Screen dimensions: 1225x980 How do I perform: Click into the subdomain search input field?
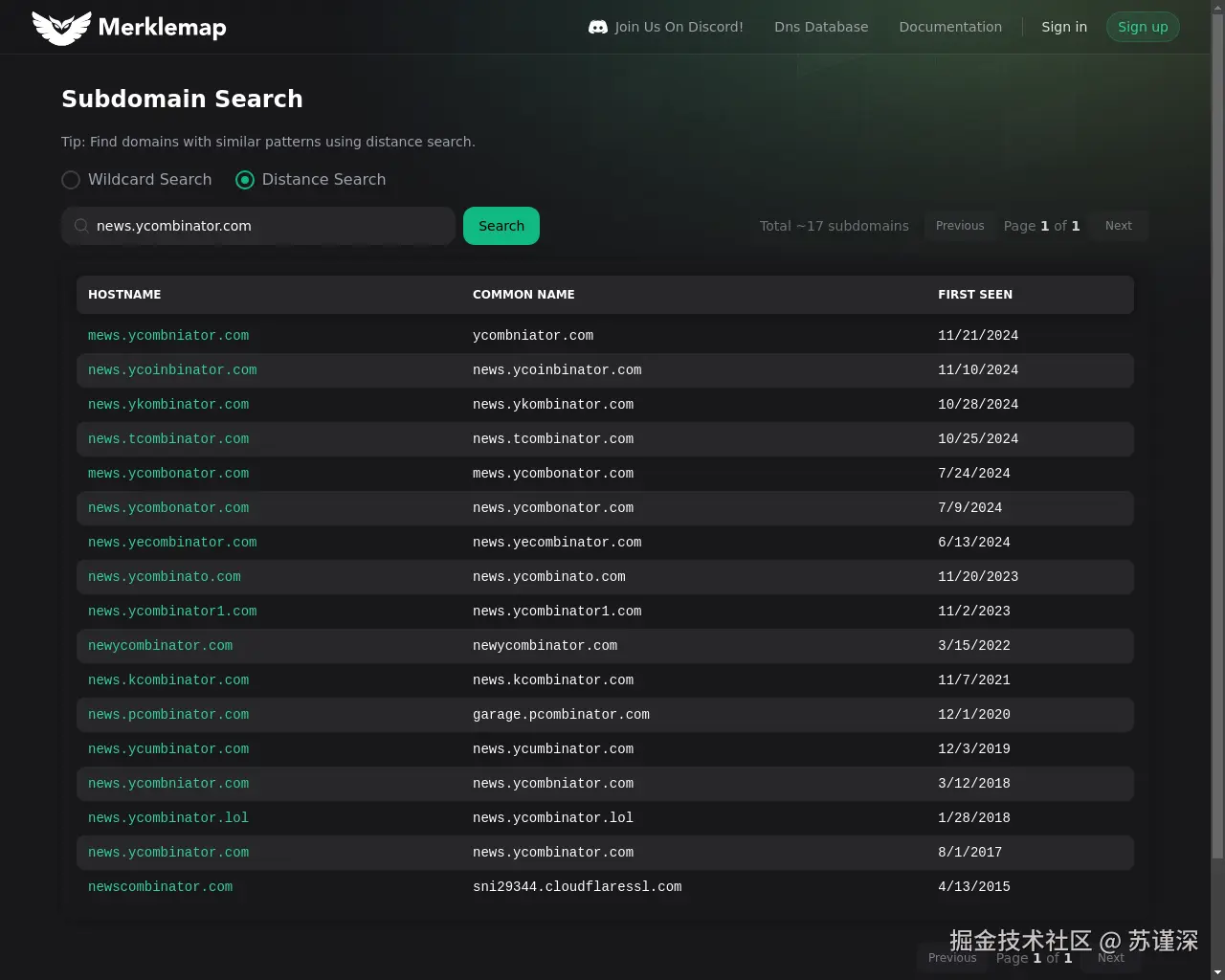[258, 226]
